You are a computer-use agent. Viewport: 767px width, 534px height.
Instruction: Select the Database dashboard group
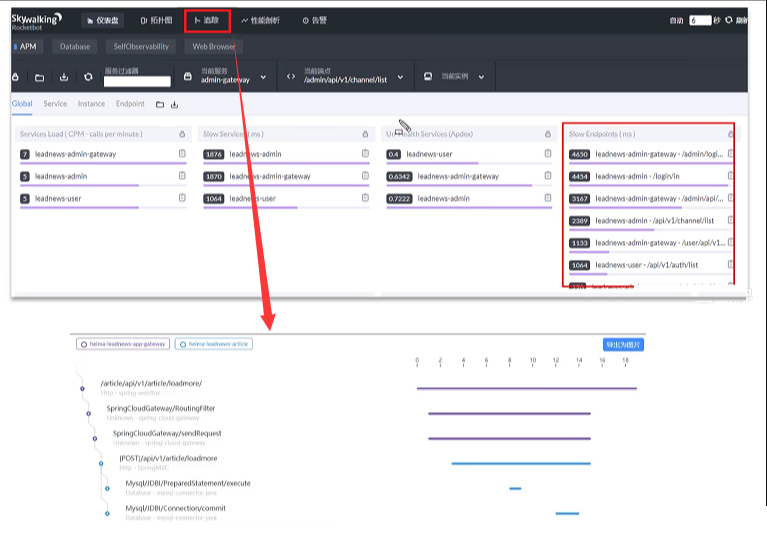75,46
